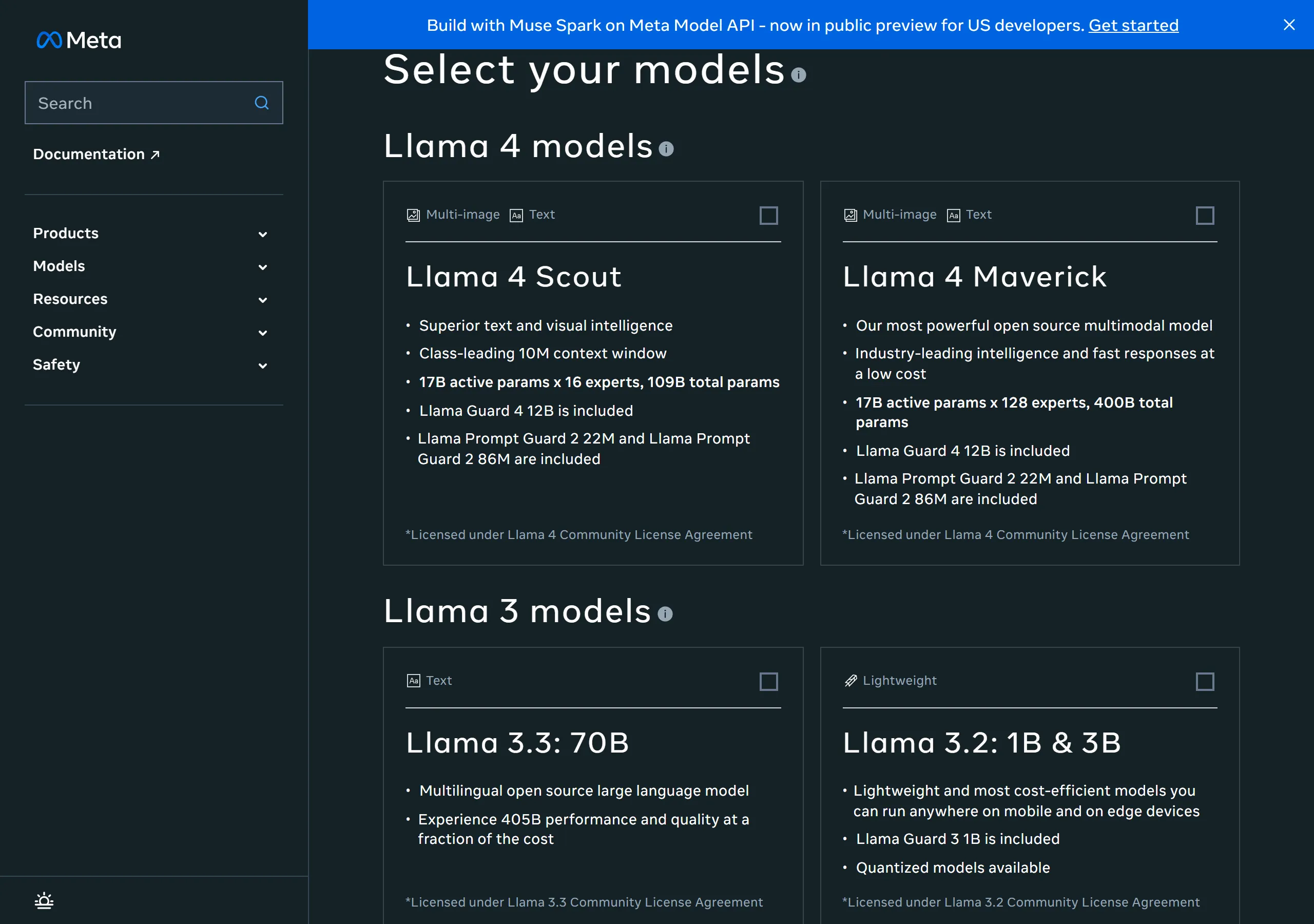
Task: Click the external arrow next to Documentation
Action: point(155,155)
